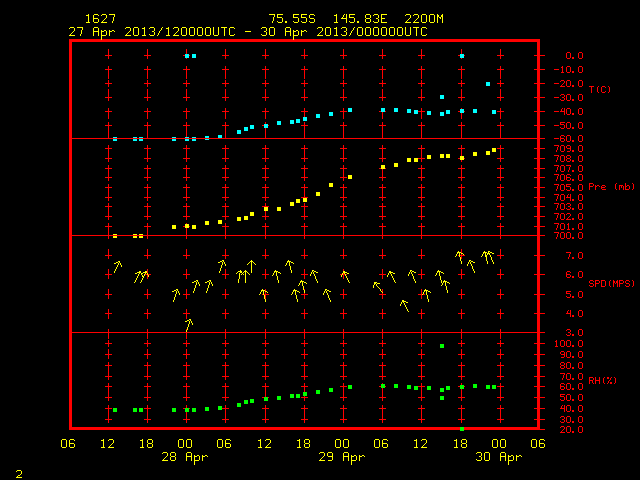Click the 709.0 pressure scale value
640x480 pixels.
pyautogui.click(x=569, y=149)
